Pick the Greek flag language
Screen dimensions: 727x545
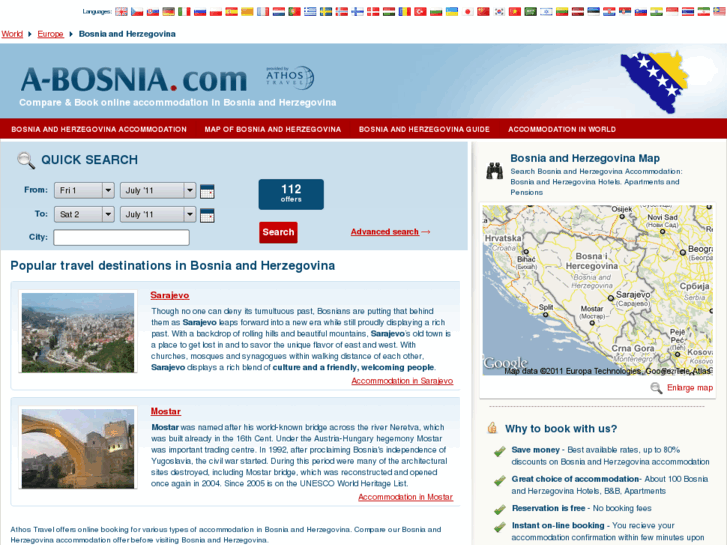click(x=310, y=12)
